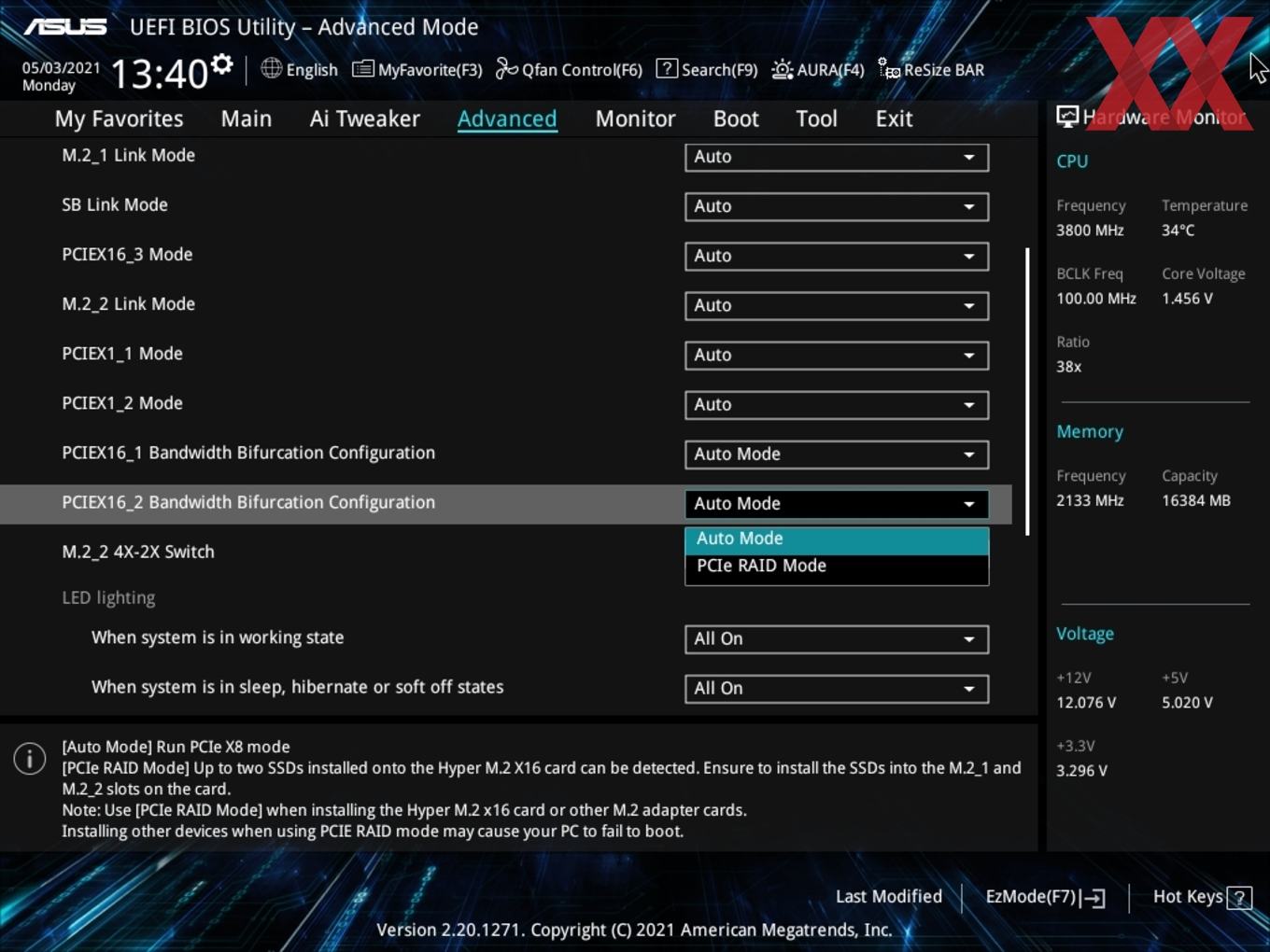
Task: Click +5V reading 5.020 V
Action: pos(1187,703)
